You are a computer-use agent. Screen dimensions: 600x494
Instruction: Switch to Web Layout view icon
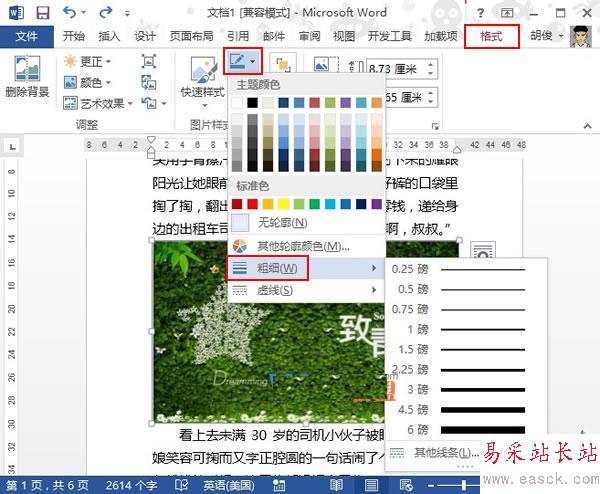[x=406, y=485]
